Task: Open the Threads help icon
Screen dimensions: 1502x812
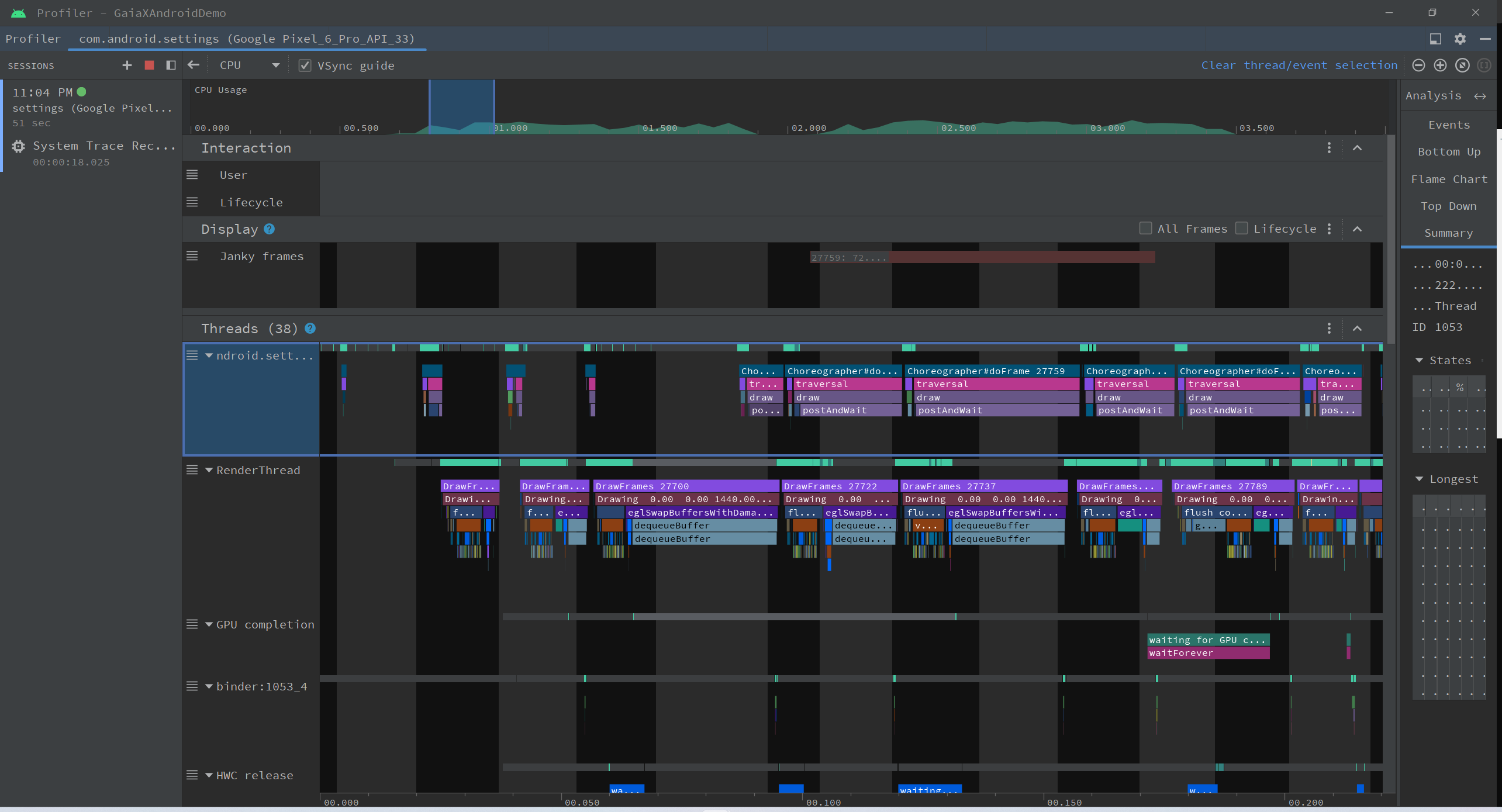Action: click(310, 329)
